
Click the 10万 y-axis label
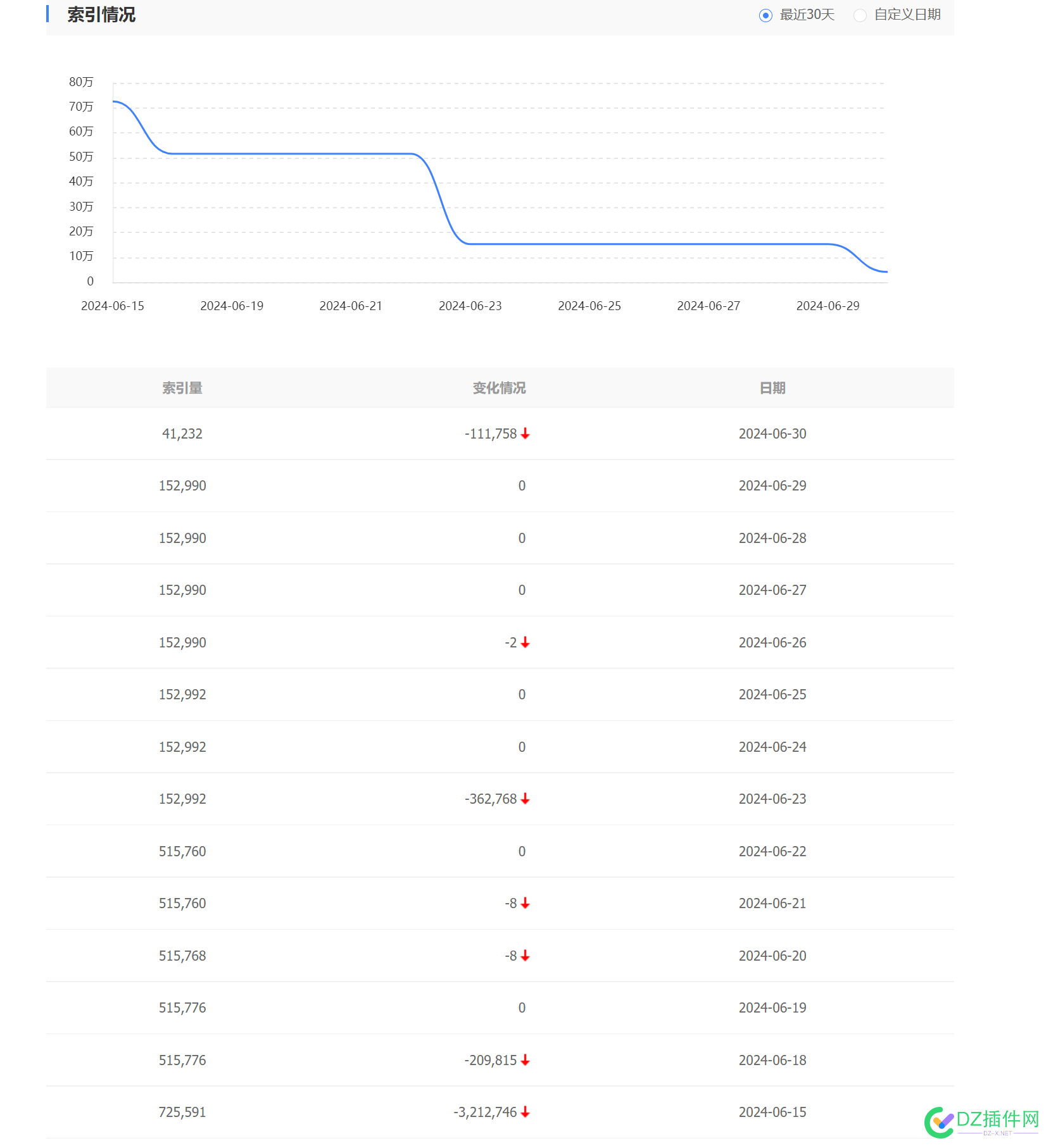(81, 256)
